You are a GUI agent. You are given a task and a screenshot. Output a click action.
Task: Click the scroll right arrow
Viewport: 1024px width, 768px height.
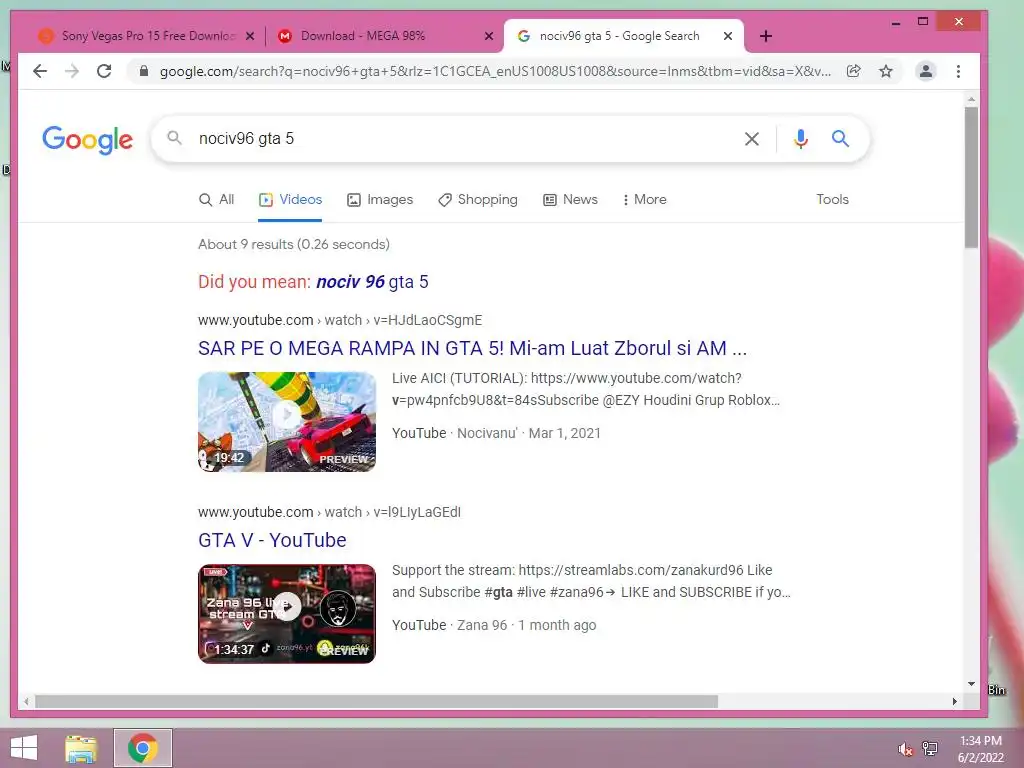click(954, 701)
